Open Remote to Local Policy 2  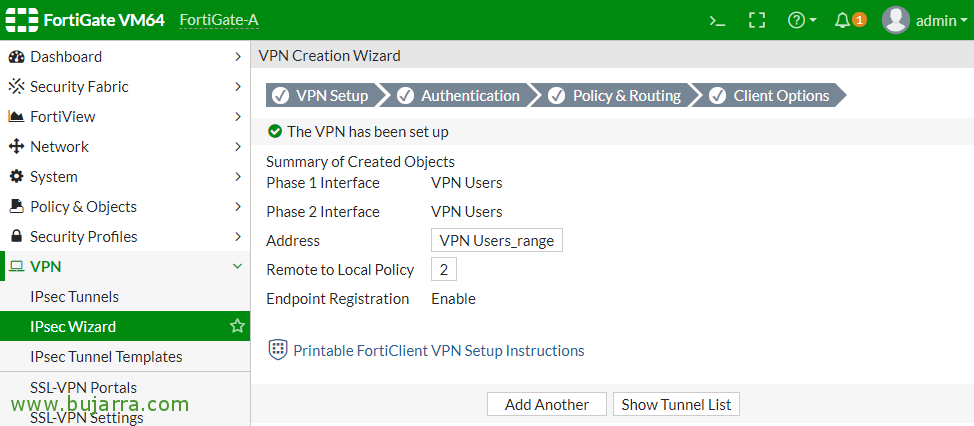pyautogui.click(x=444, y=270)
